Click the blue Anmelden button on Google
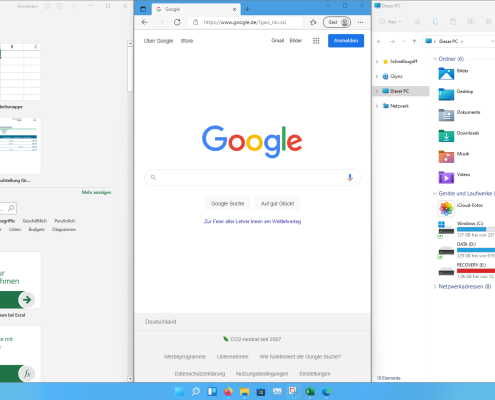Viewport: 495px width, 400px height. click(x=346, y=41)
